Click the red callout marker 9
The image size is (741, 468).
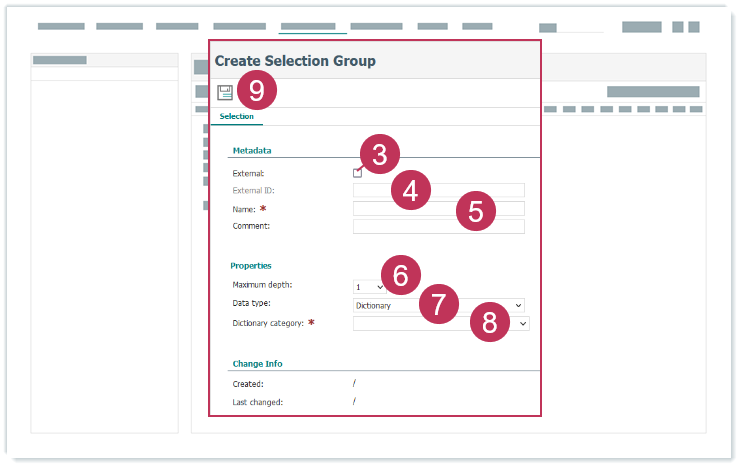pos(257,91)
